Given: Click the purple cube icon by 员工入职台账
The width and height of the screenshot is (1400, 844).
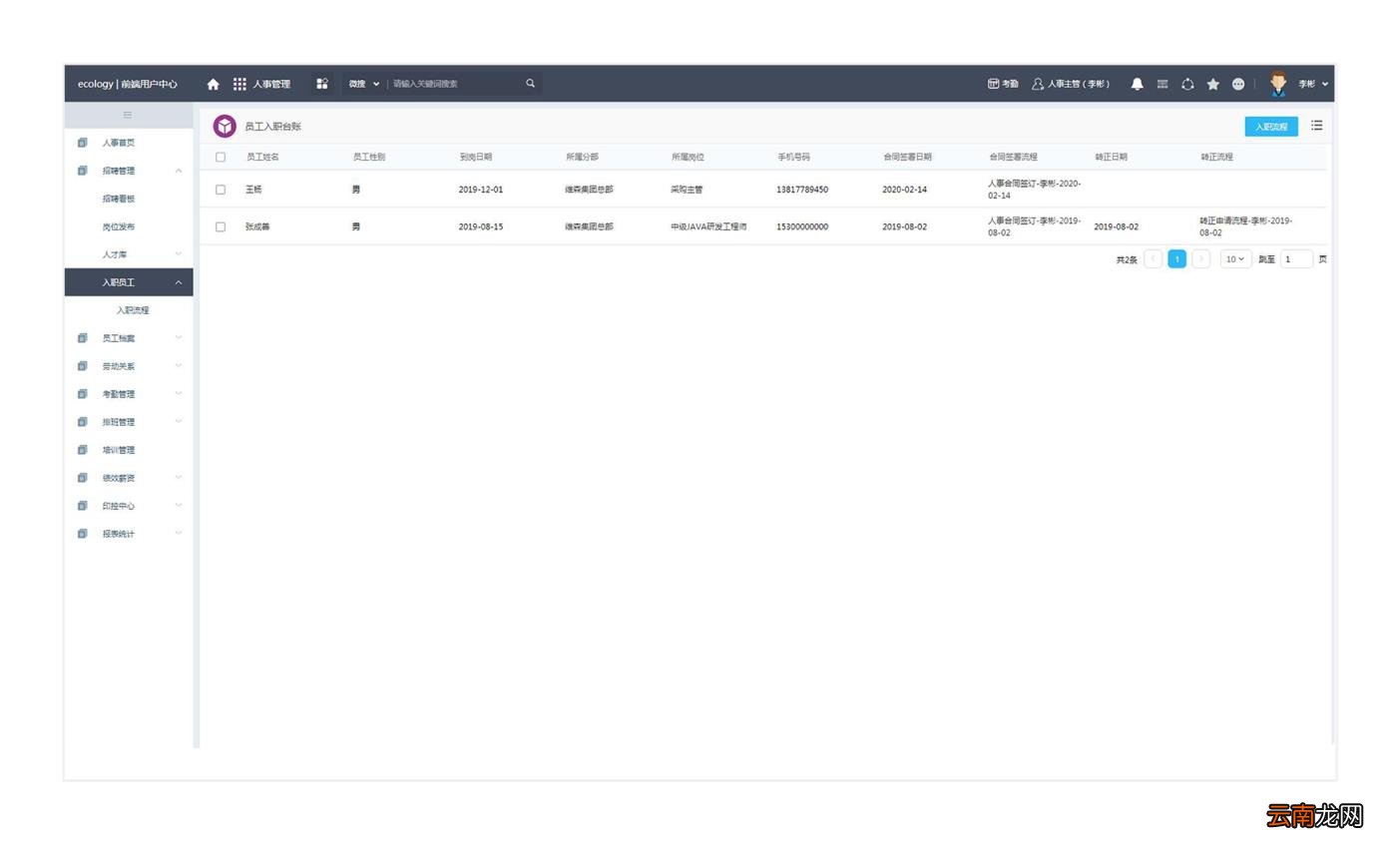Looking at the screenshot, I should [225, 126].
